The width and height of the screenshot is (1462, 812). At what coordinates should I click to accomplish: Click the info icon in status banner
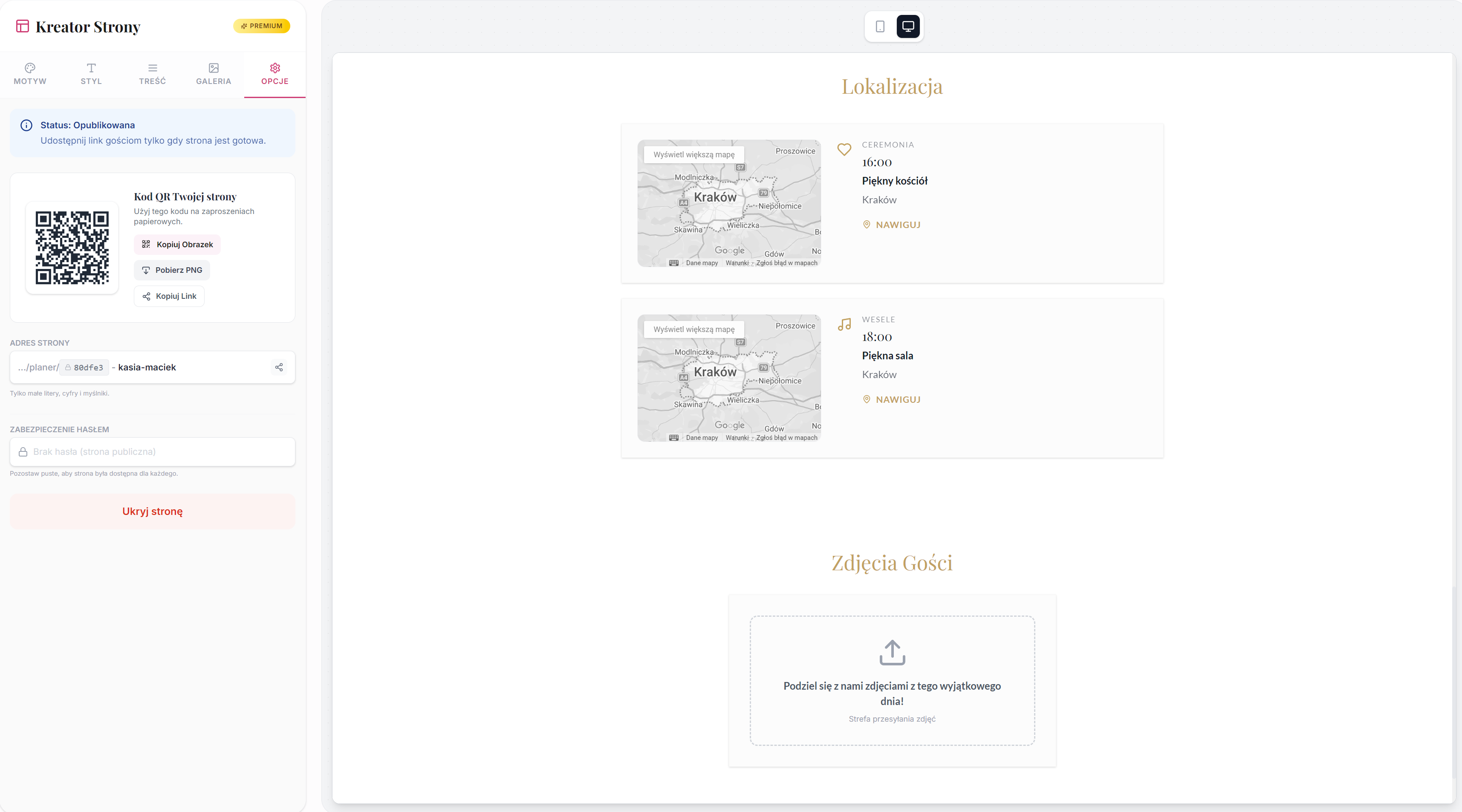pos(26,125)
